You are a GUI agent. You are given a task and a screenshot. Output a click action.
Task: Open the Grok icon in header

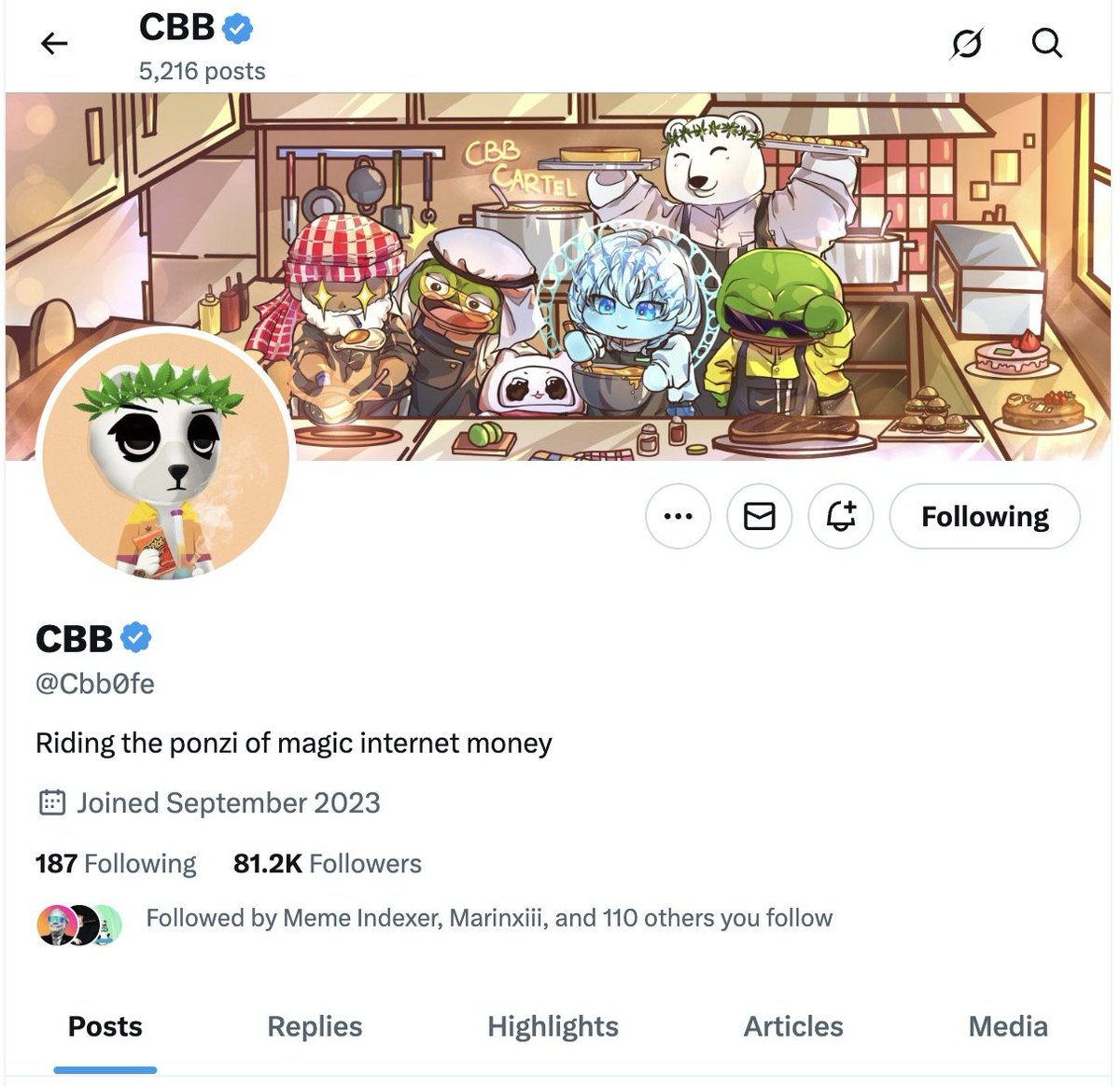point(967,43)
